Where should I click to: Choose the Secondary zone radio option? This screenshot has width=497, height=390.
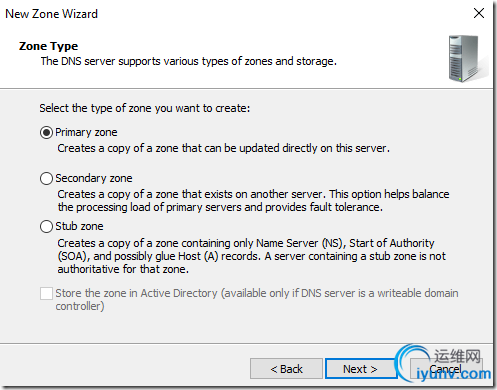[x=46, y=178]
